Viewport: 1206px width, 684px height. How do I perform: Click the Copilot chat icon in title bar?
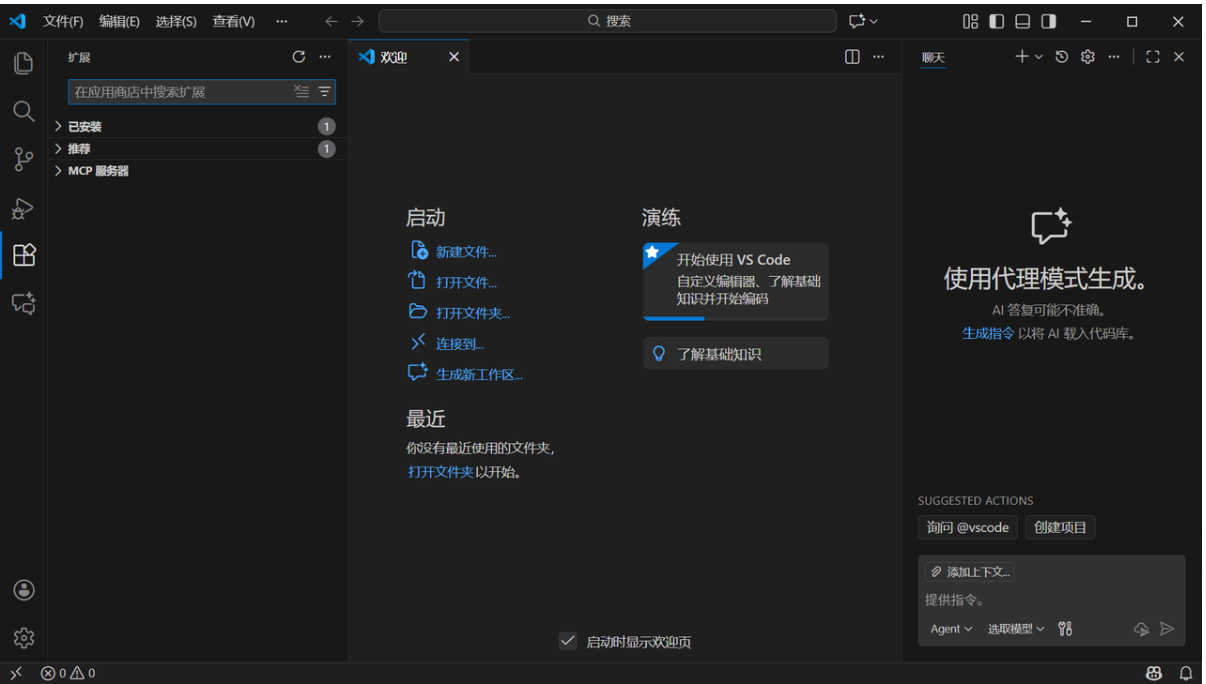pos(857,21)
